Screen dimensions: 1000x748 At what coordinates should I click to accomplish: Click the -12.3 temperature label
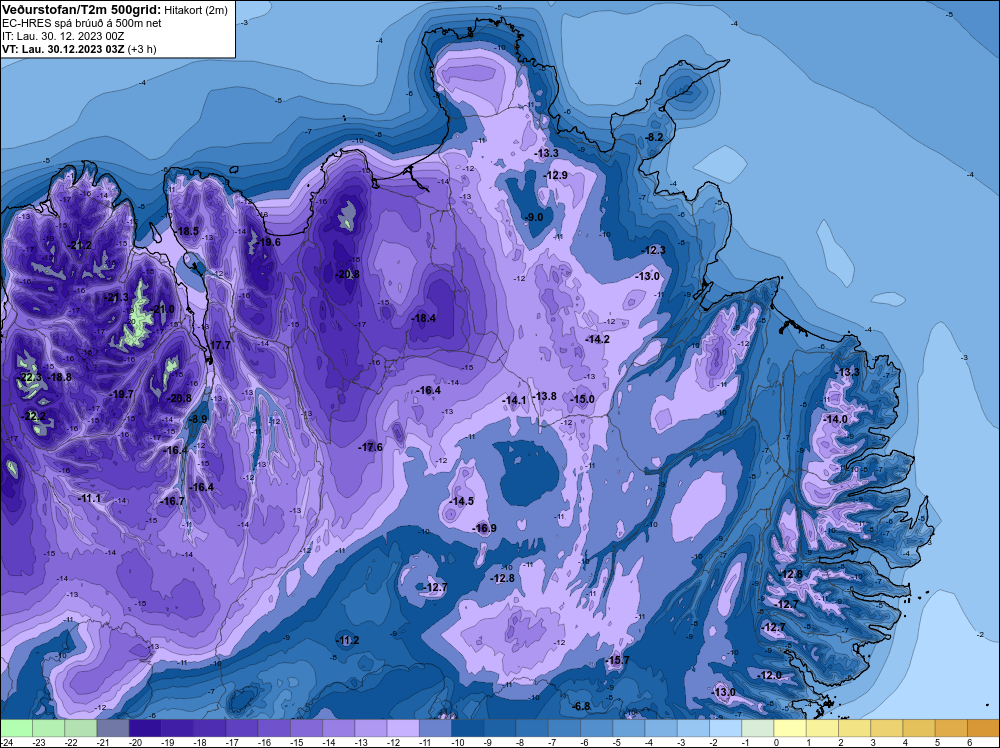[654, 251]
